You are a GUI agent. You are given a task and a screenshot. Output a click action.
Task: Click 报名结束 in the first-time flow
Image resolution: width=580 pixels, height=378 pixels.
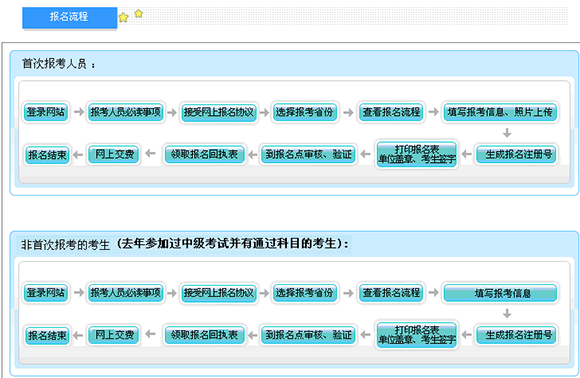47,155
